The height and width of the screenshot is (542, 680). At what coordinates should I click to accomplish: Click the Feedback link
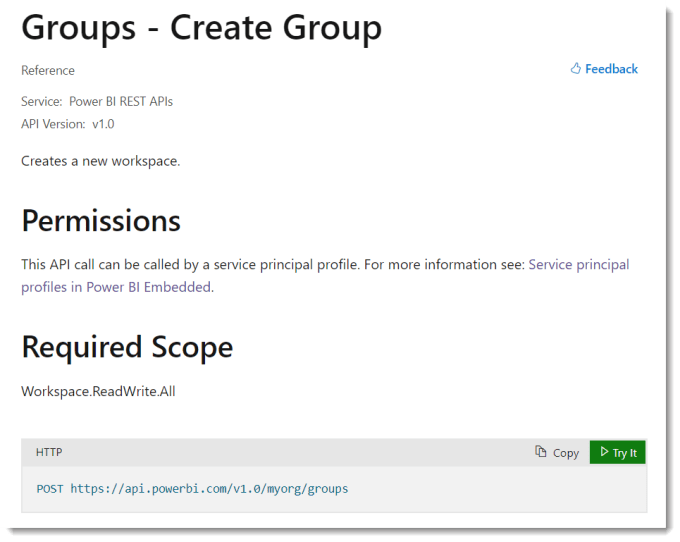[604, 69]
